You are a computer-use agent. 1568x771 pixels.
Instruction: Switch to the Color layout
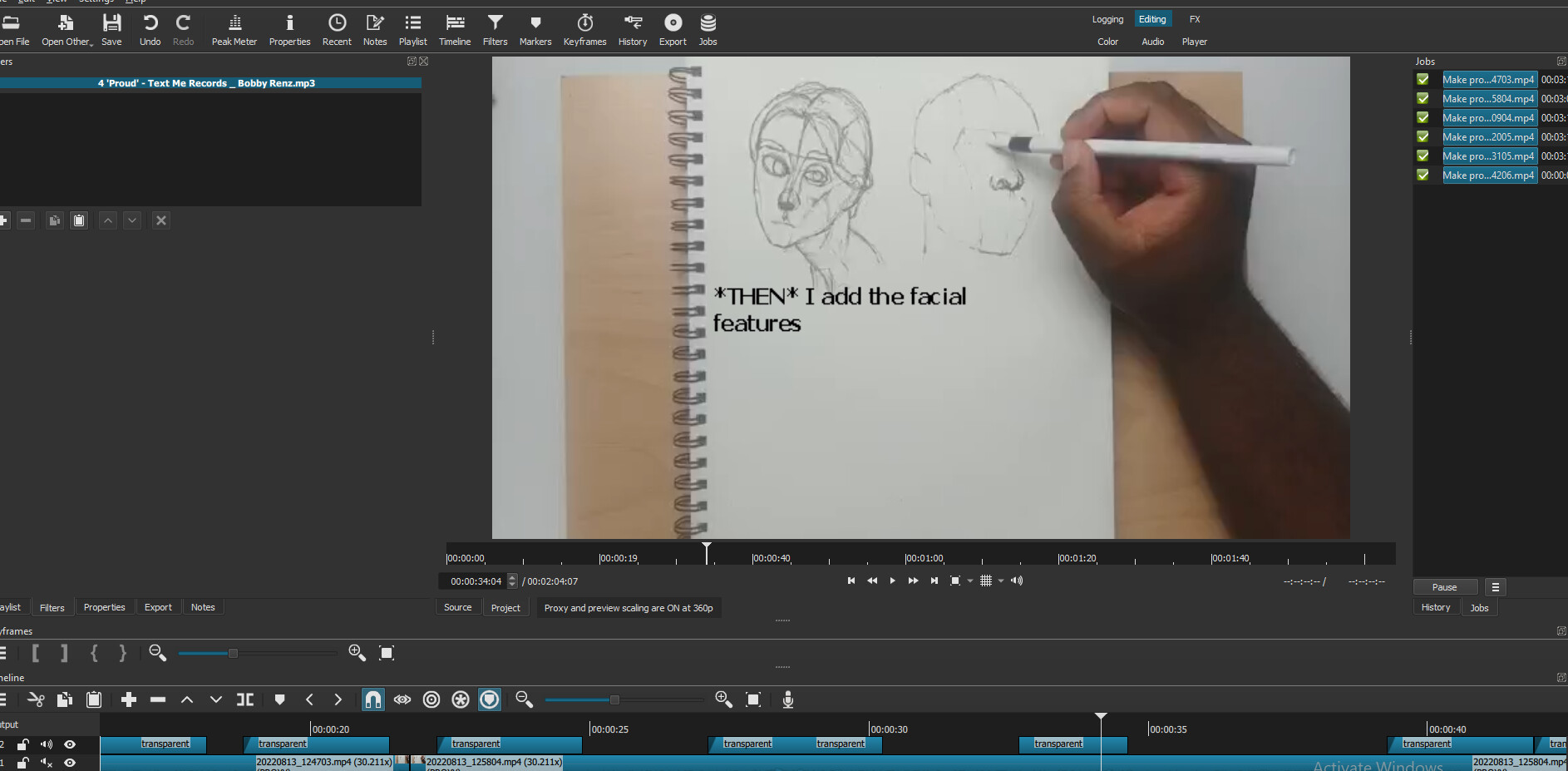1107,42
